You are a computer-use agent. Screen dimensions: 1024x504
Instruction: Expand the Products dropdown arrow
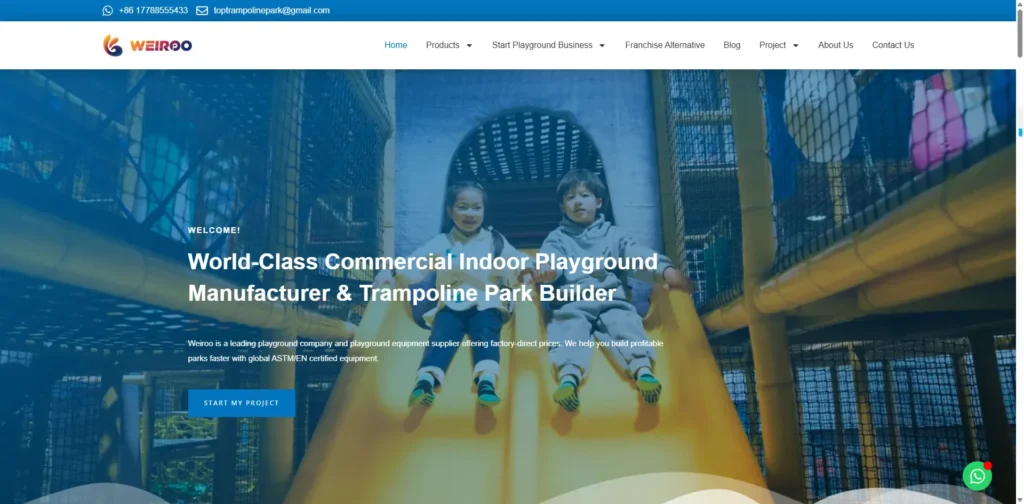[469, 45]
